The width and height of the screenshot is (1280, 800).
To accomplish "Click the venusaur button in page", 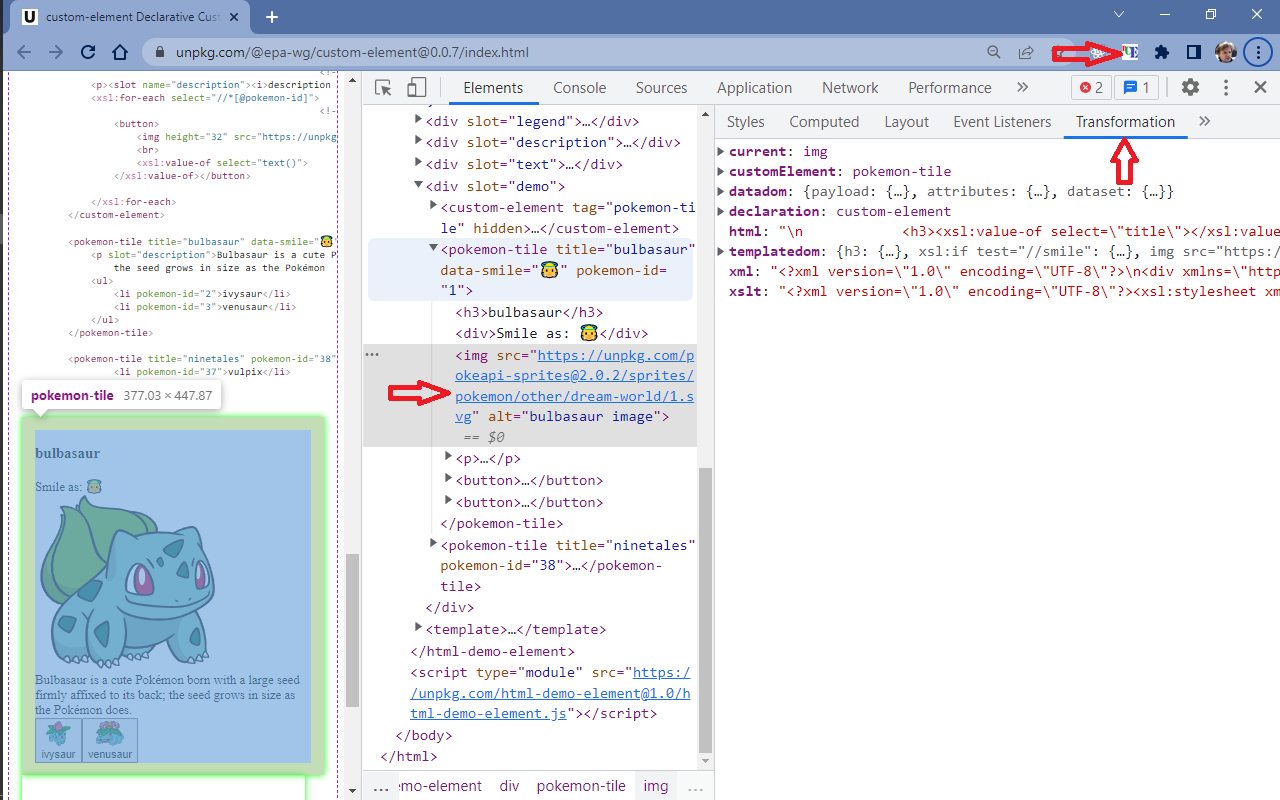I will tap(110, 740).
